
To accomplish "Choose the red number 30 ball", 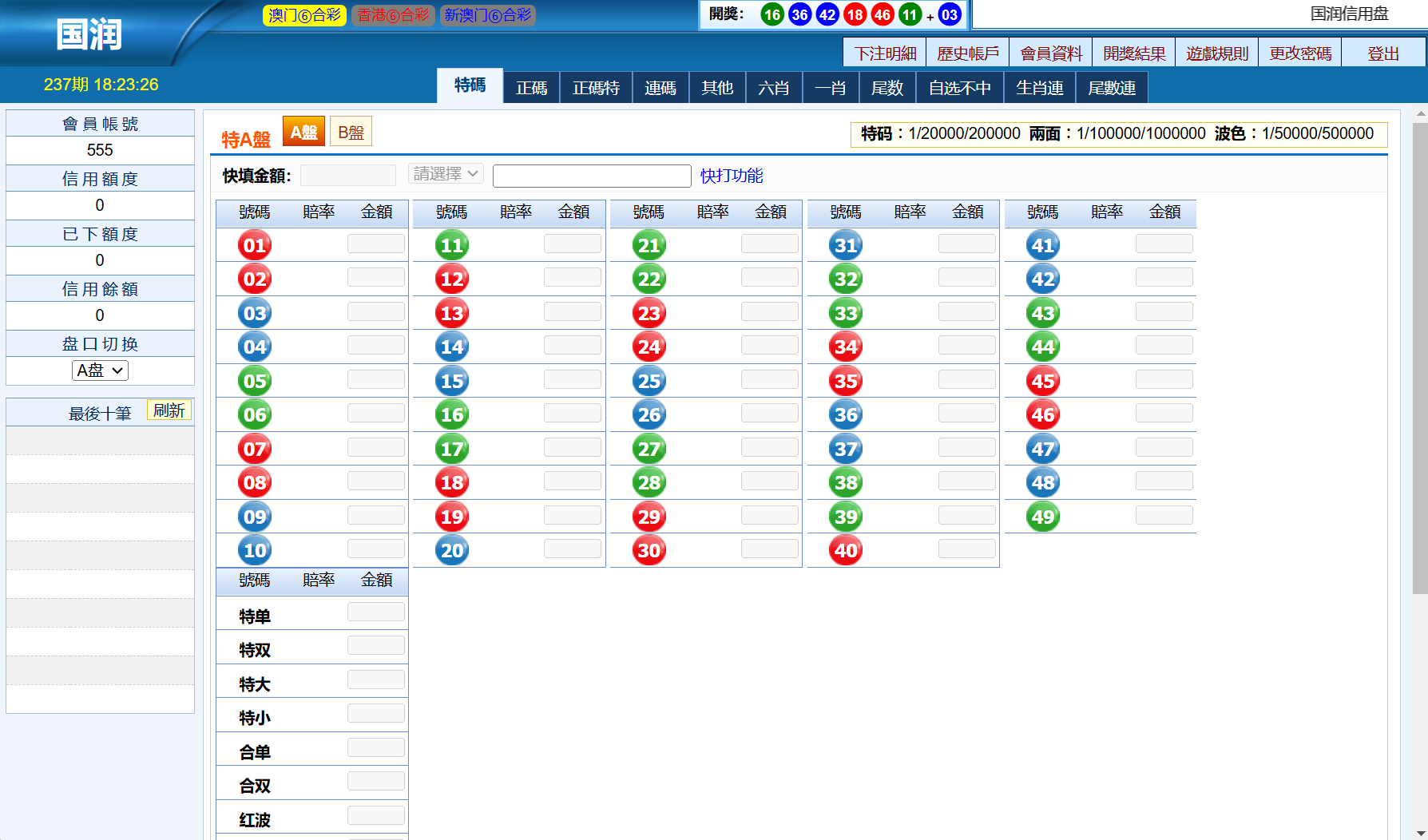I will point(649,550).
